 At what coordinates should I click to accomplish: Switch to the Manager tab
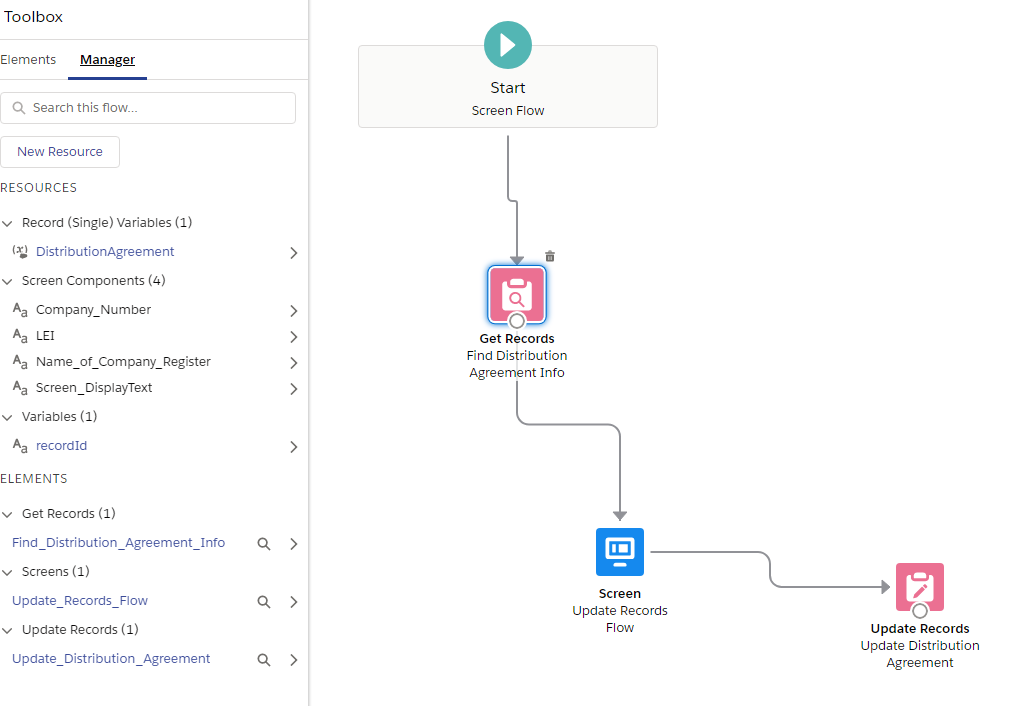tap(107, 60)
